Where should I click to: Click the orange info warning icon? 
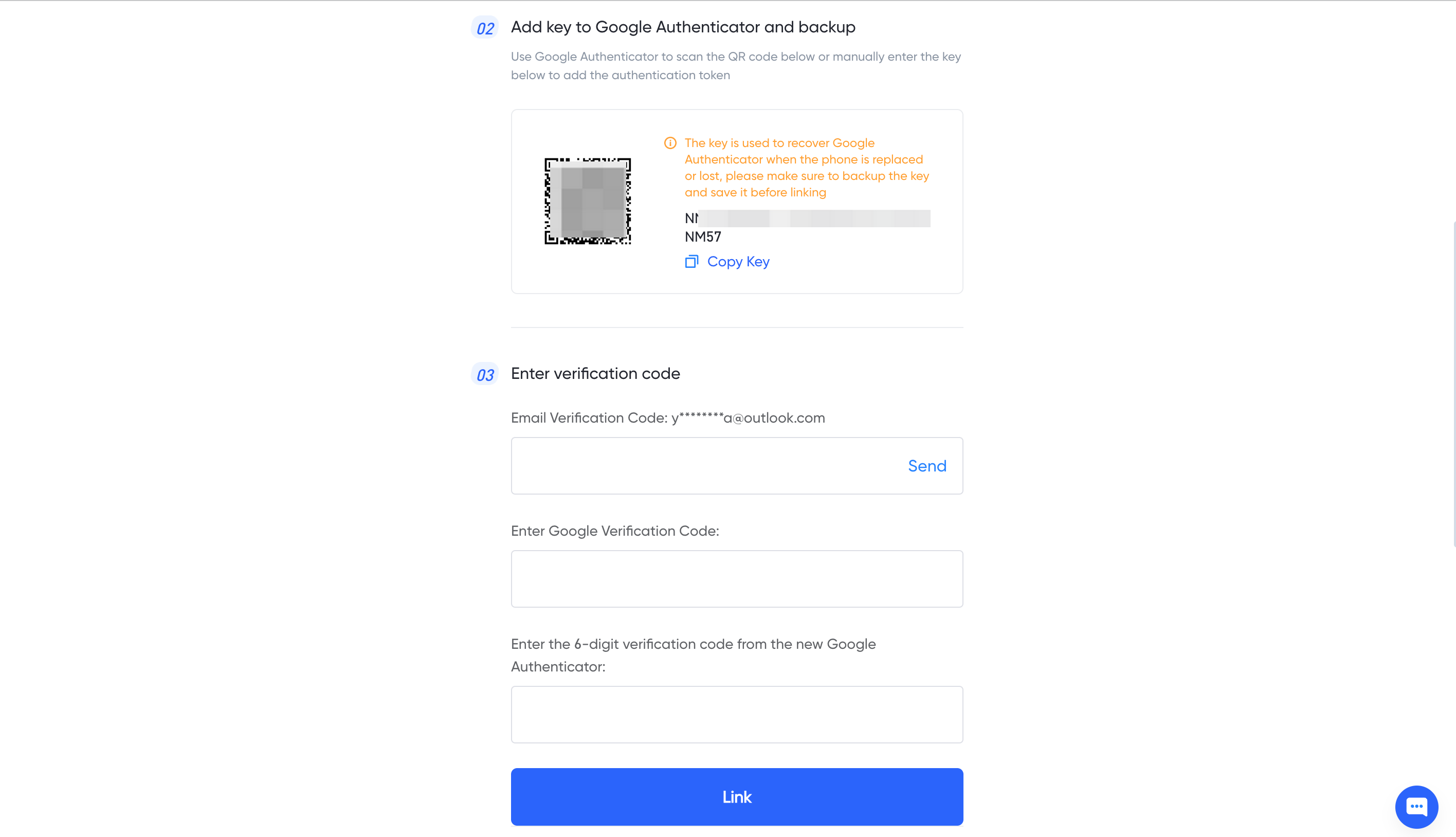670,143
